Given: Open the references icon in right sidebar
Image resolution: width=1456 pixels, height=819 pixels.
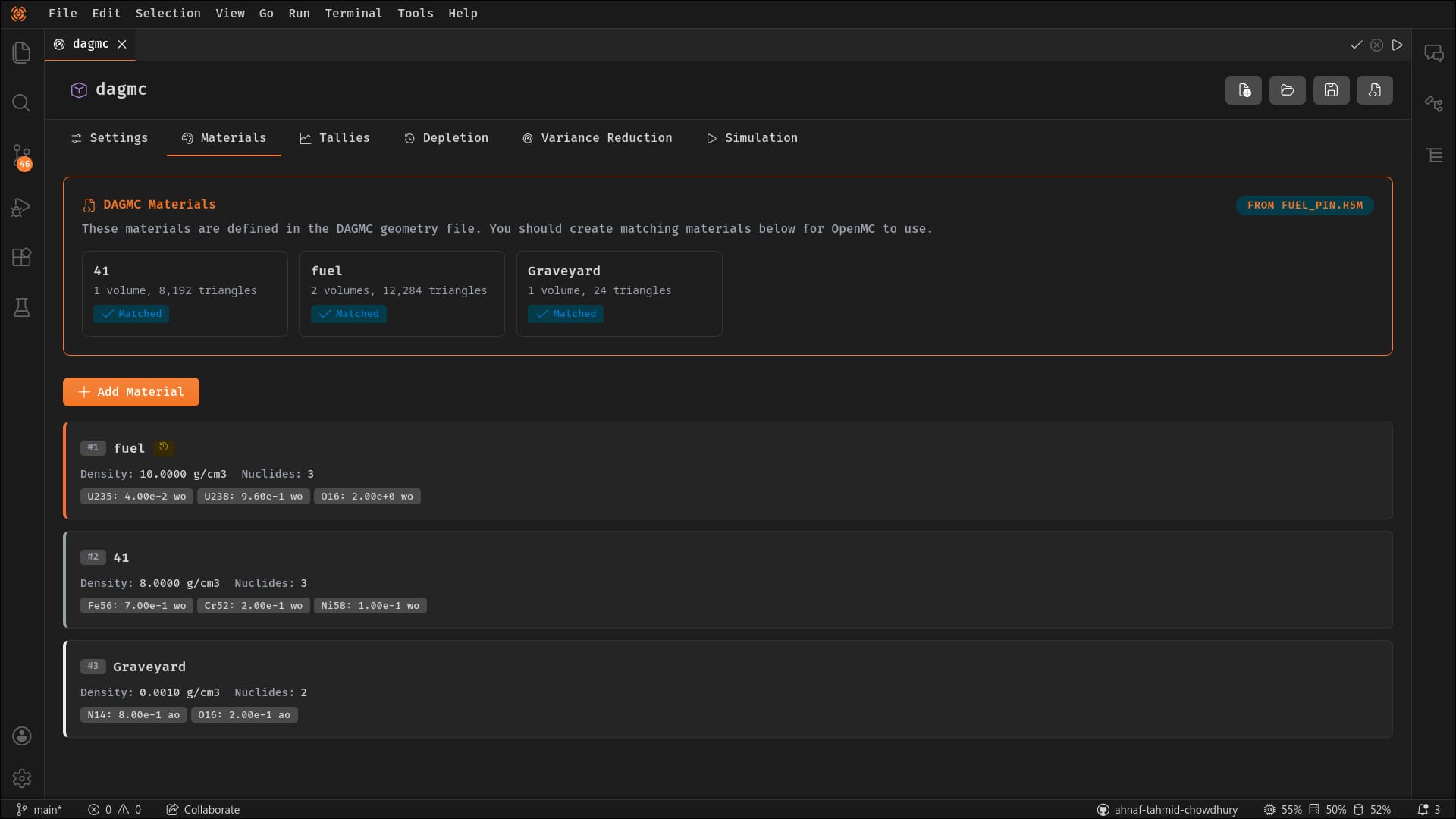Looking at the screenshot, I should click(x=1433, y=104).
